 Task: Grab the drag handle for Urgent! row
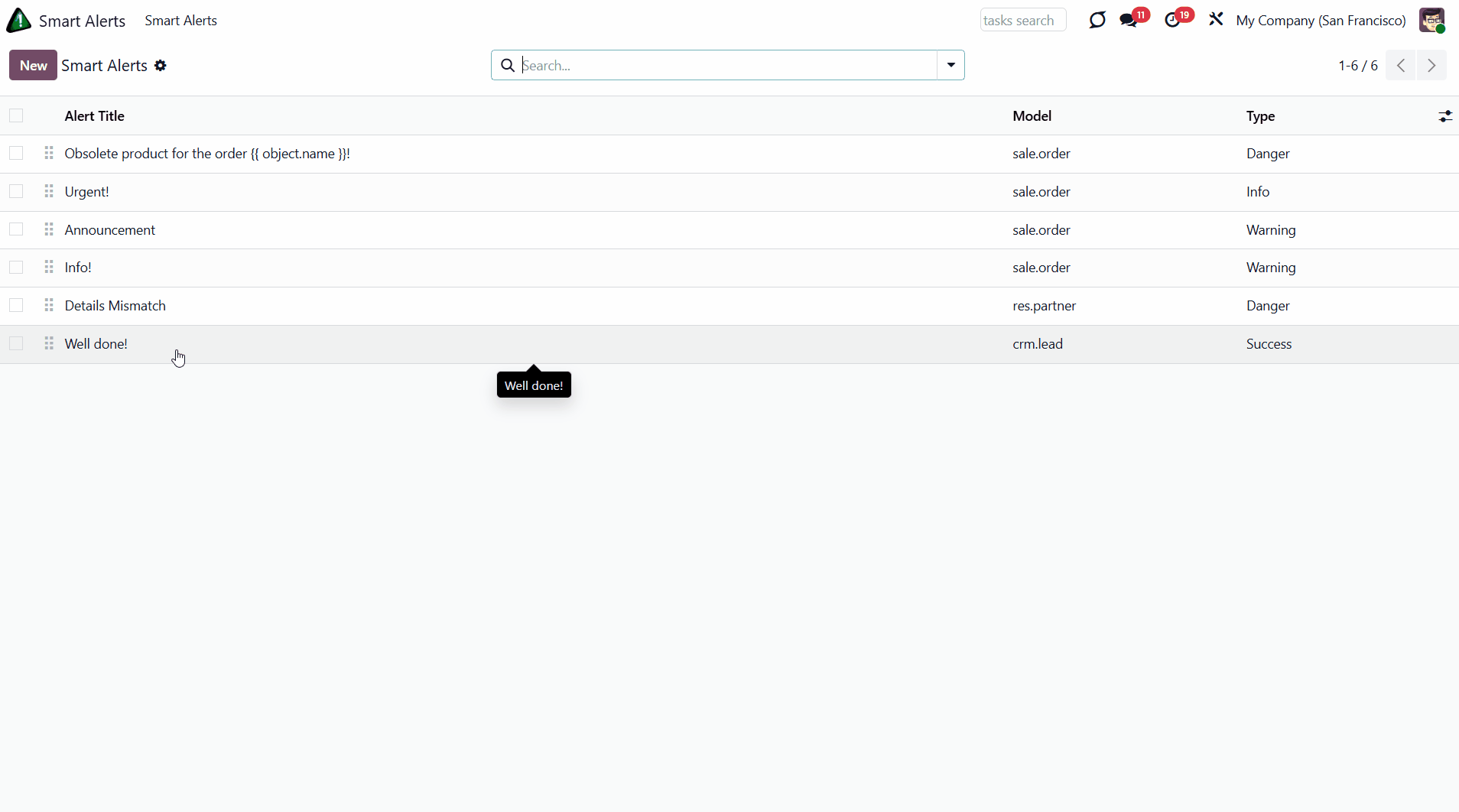click(x=49, y=192)
